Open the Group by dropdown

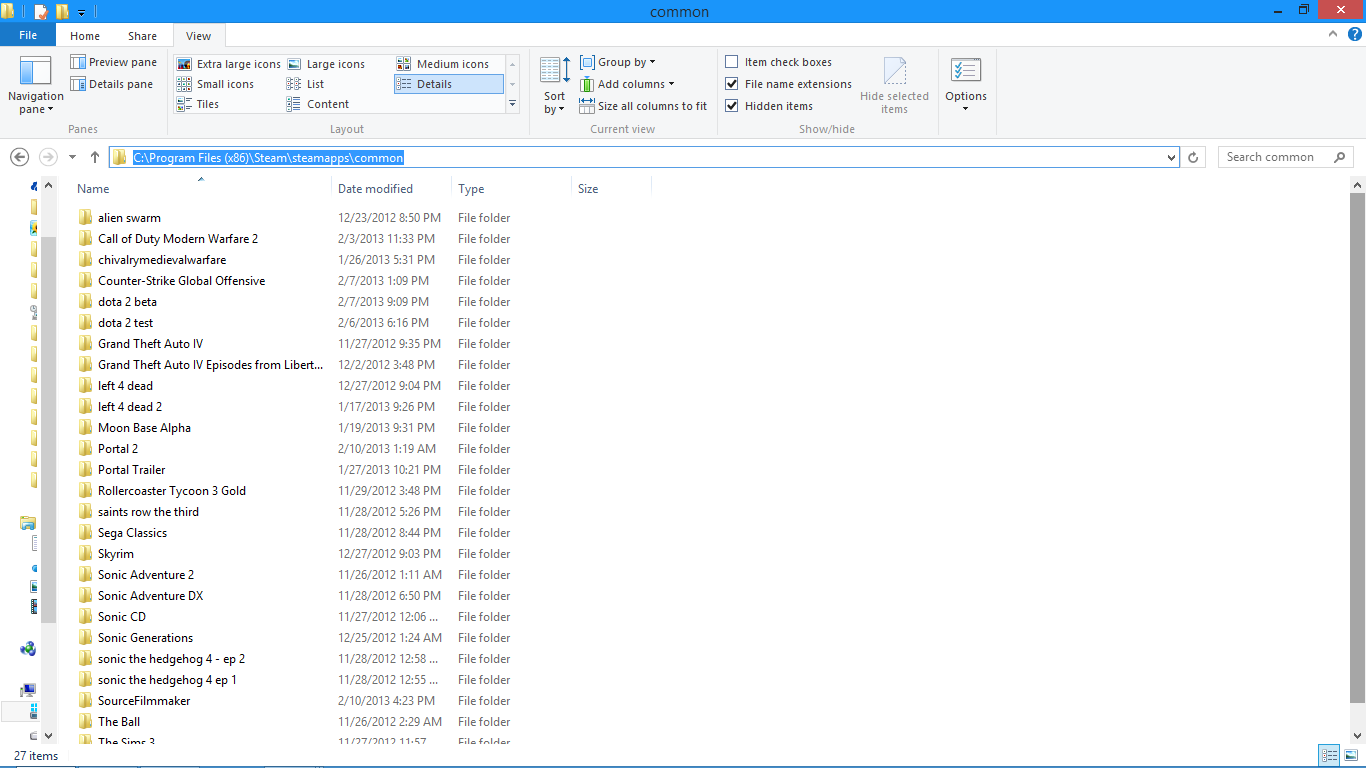click(618, 62)
